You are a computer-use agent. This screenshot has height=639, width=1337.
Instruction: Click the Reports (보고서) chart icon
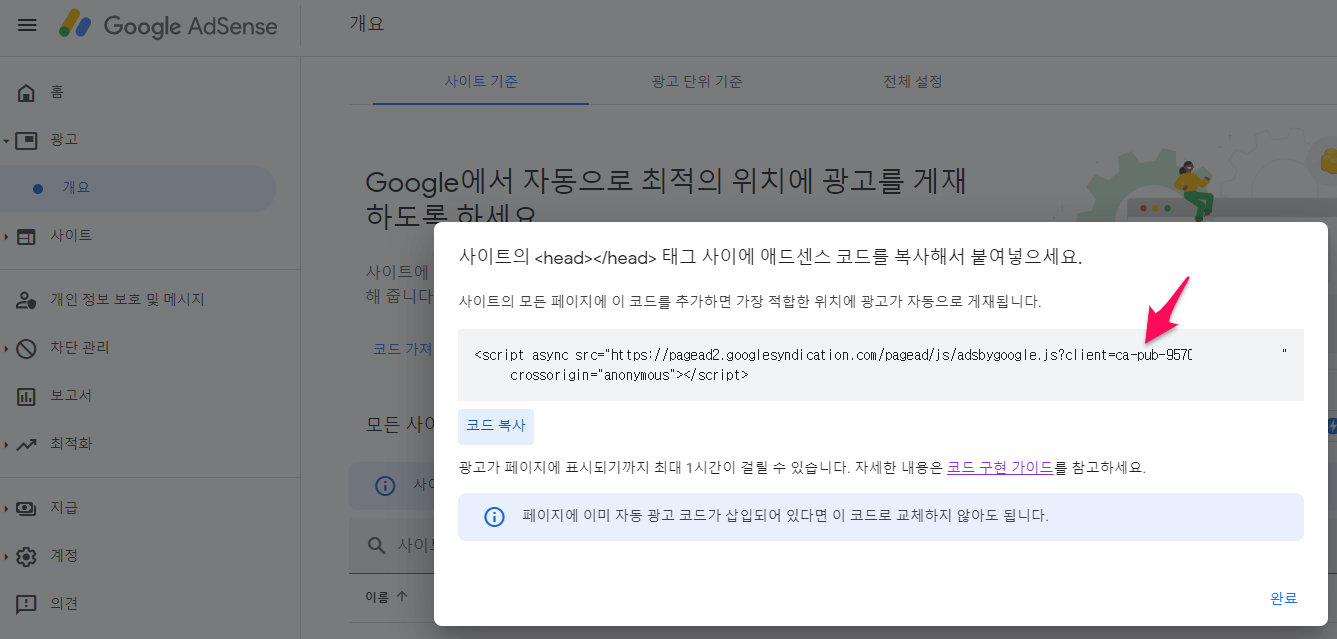[x=27, y=396]
